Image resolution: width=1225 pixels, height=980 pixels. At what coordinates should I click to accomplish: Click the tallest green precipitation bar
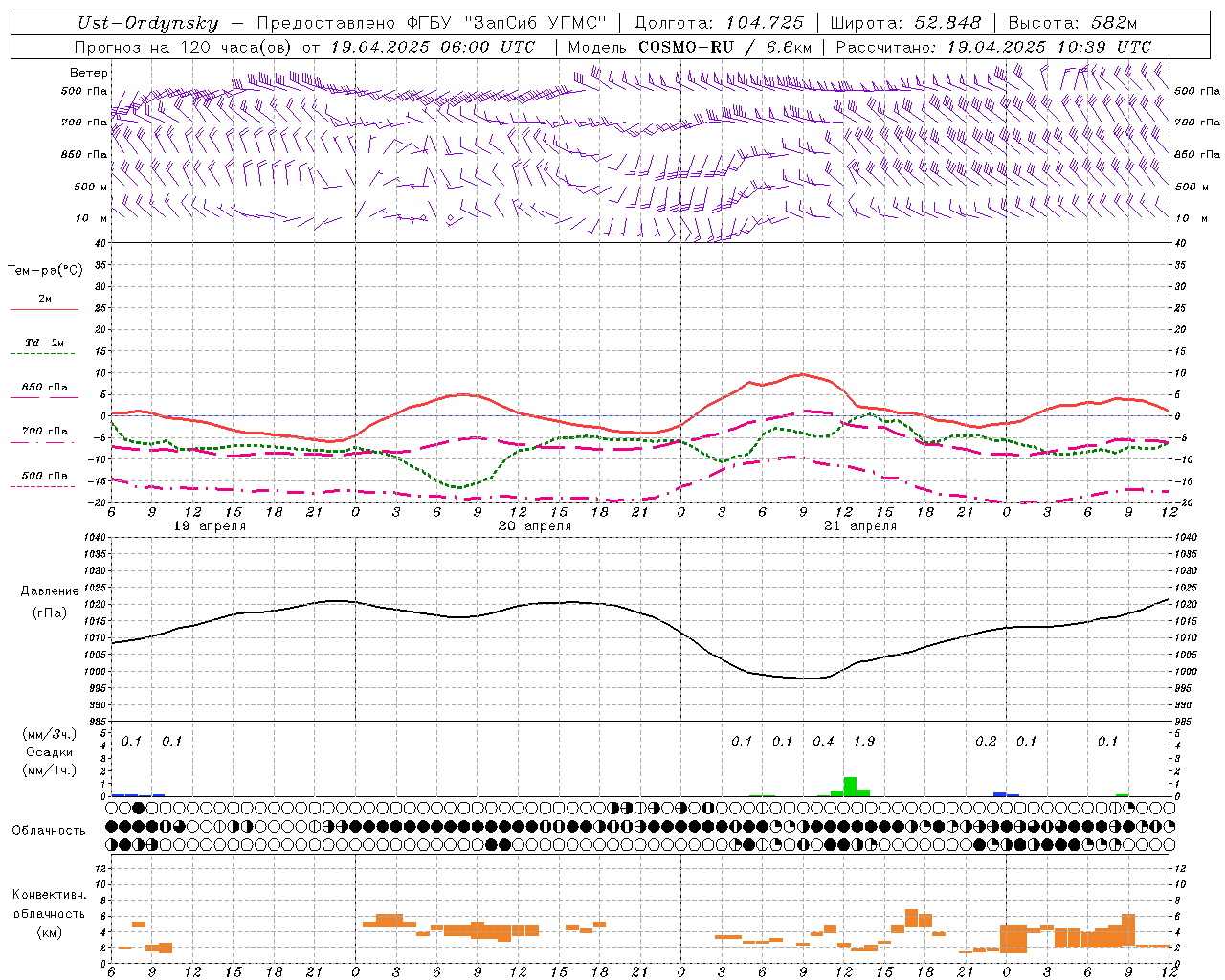[850, 787]
